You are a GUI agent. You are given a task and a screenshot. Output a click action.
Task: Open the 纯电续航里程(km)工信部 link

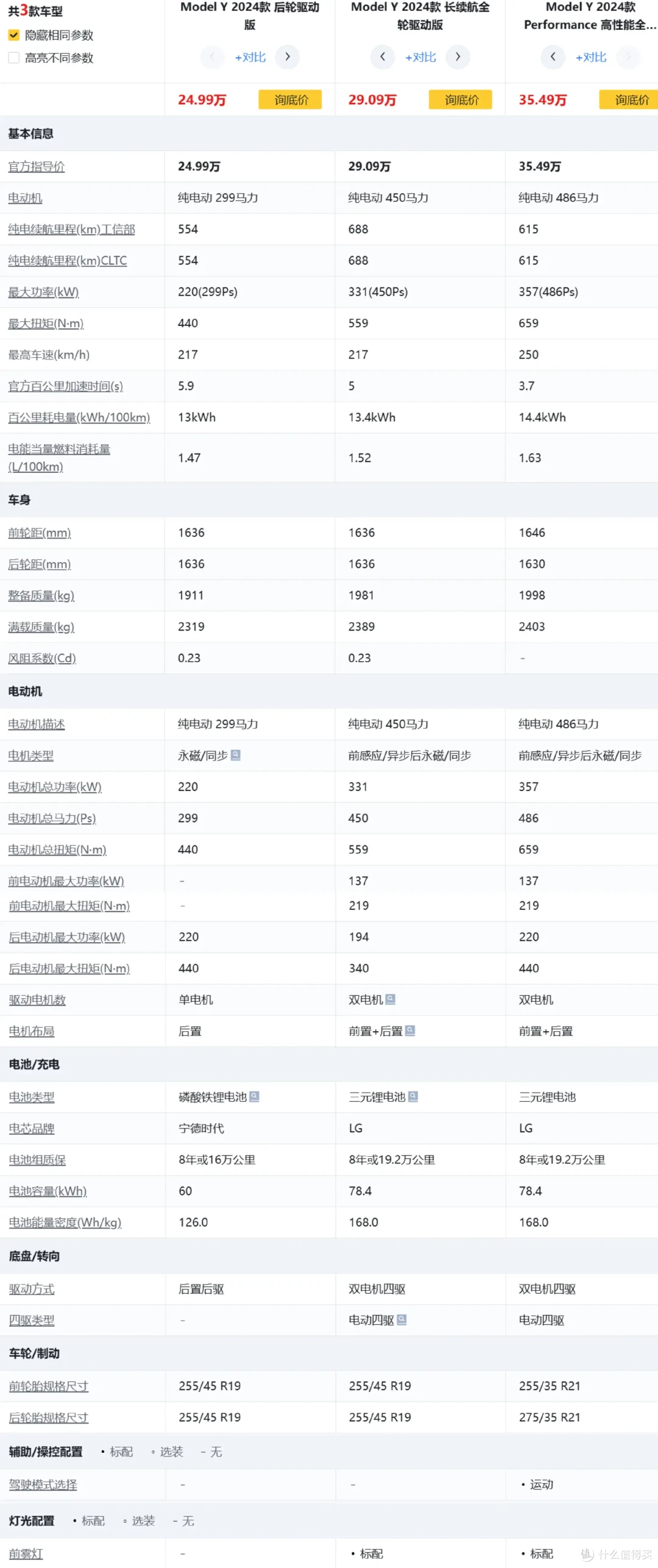click(x=71, y=229)
